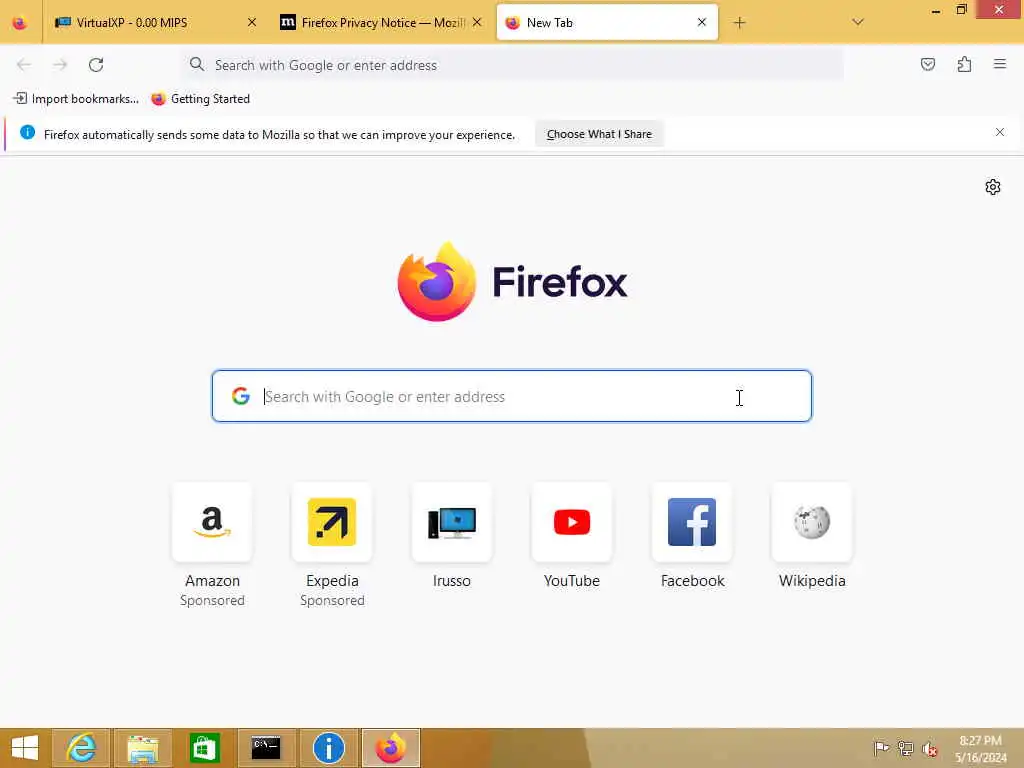
Task: Open Action Center flag tray icon
Action: [881, 748]
